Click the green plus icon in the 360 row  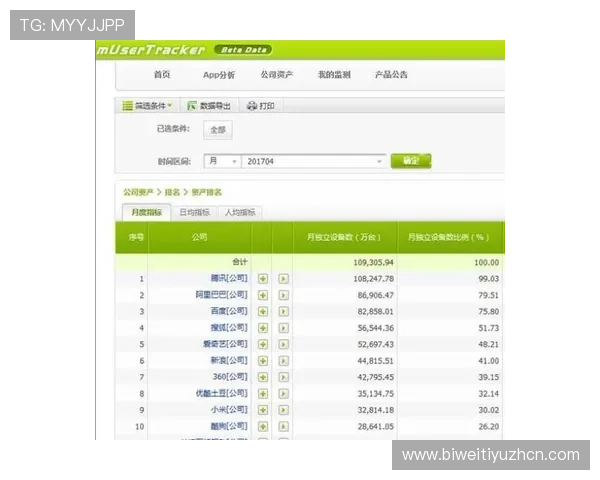pyautogui.click(x=263, y=376)
